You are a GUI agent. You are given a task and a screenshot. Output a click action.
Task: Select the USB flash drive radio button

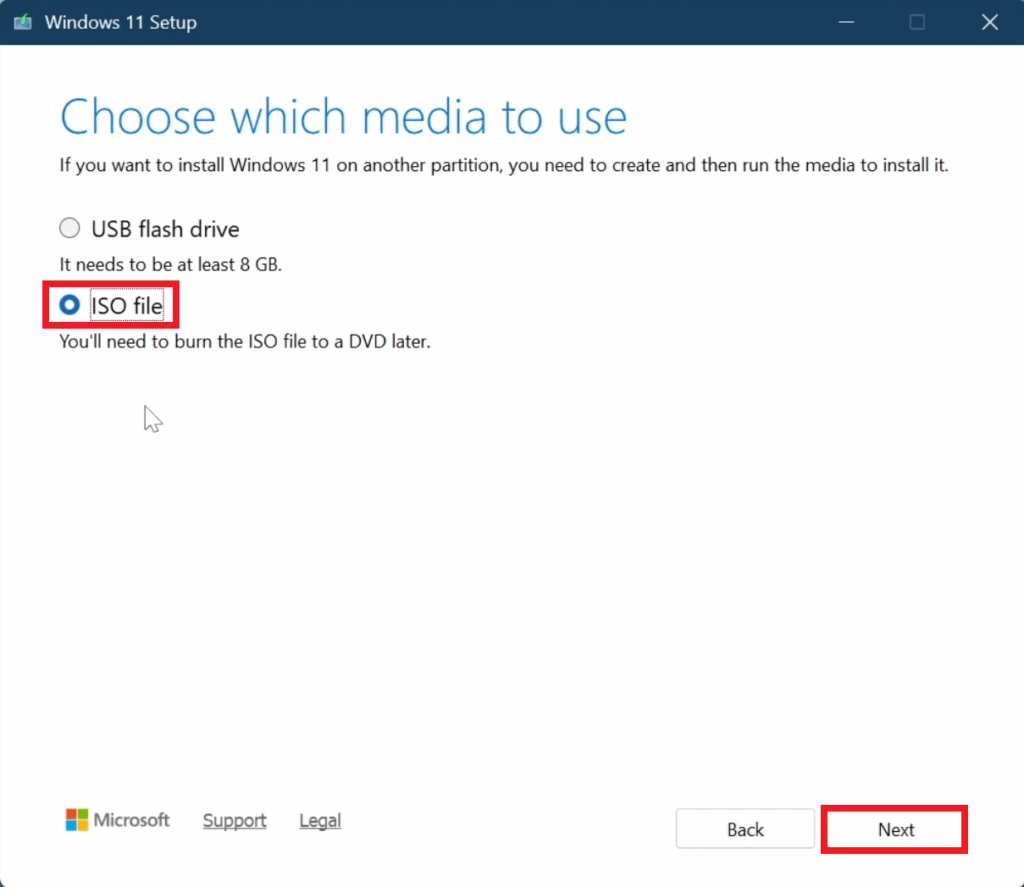click(70, 229)
